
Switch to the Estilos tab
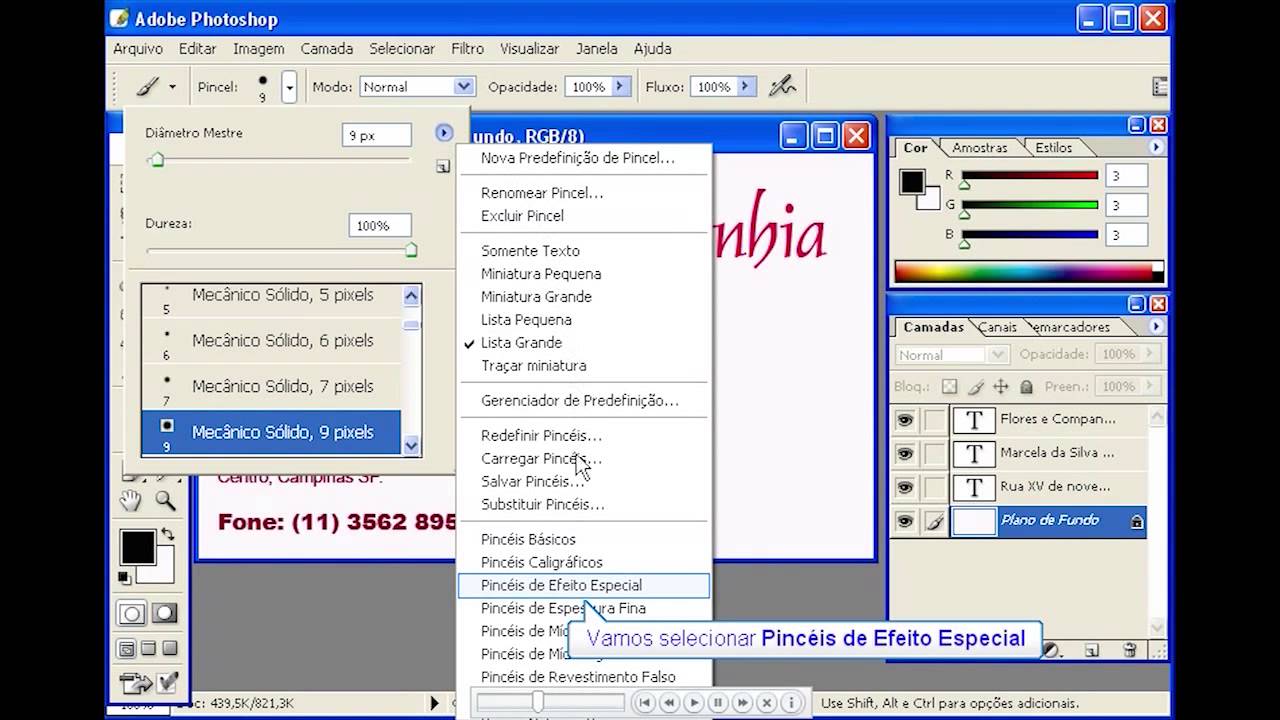coord(1053,147)
